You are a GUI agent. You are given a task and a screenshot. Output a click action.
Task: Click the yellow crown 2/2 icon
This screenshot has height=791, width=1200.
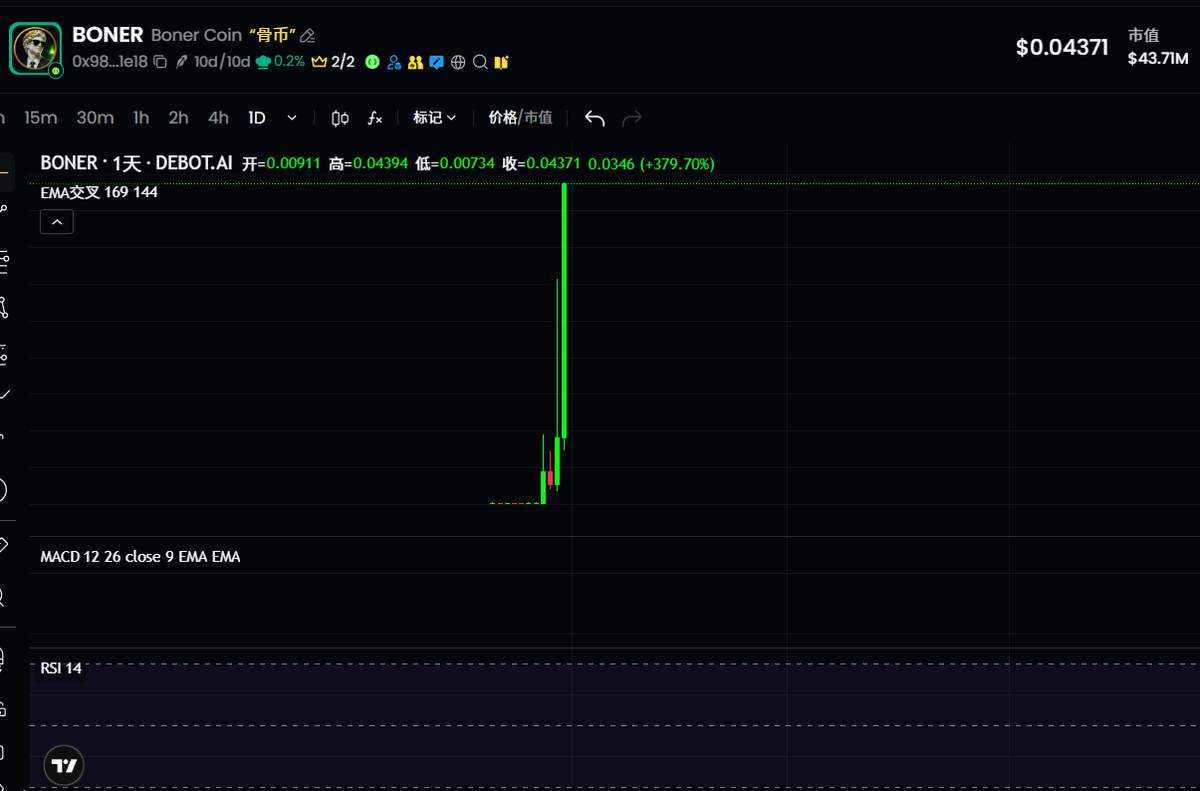pos(333,62)
